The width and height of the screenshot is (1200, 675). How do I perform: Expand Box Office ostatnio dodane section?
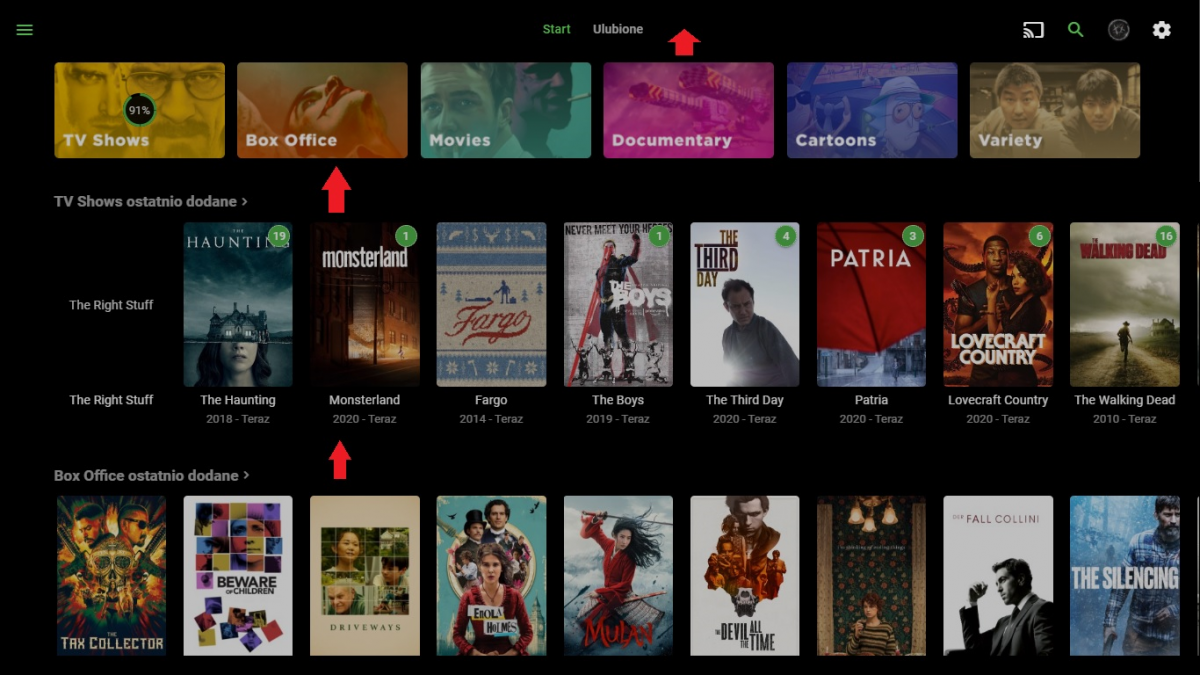pyautogui.click(x=153, y=475)
